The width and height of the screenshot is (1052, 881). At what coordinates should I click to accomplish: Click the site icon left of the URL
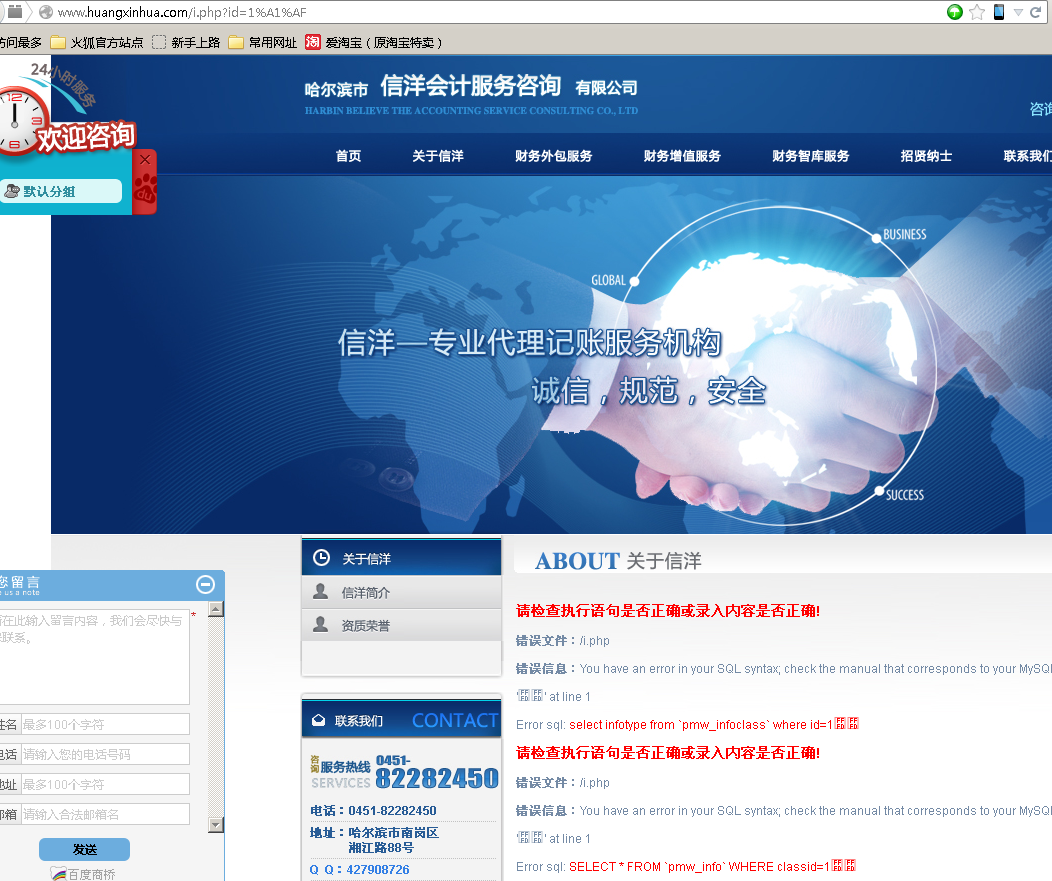pyautogui.click(x=46, y=12)
